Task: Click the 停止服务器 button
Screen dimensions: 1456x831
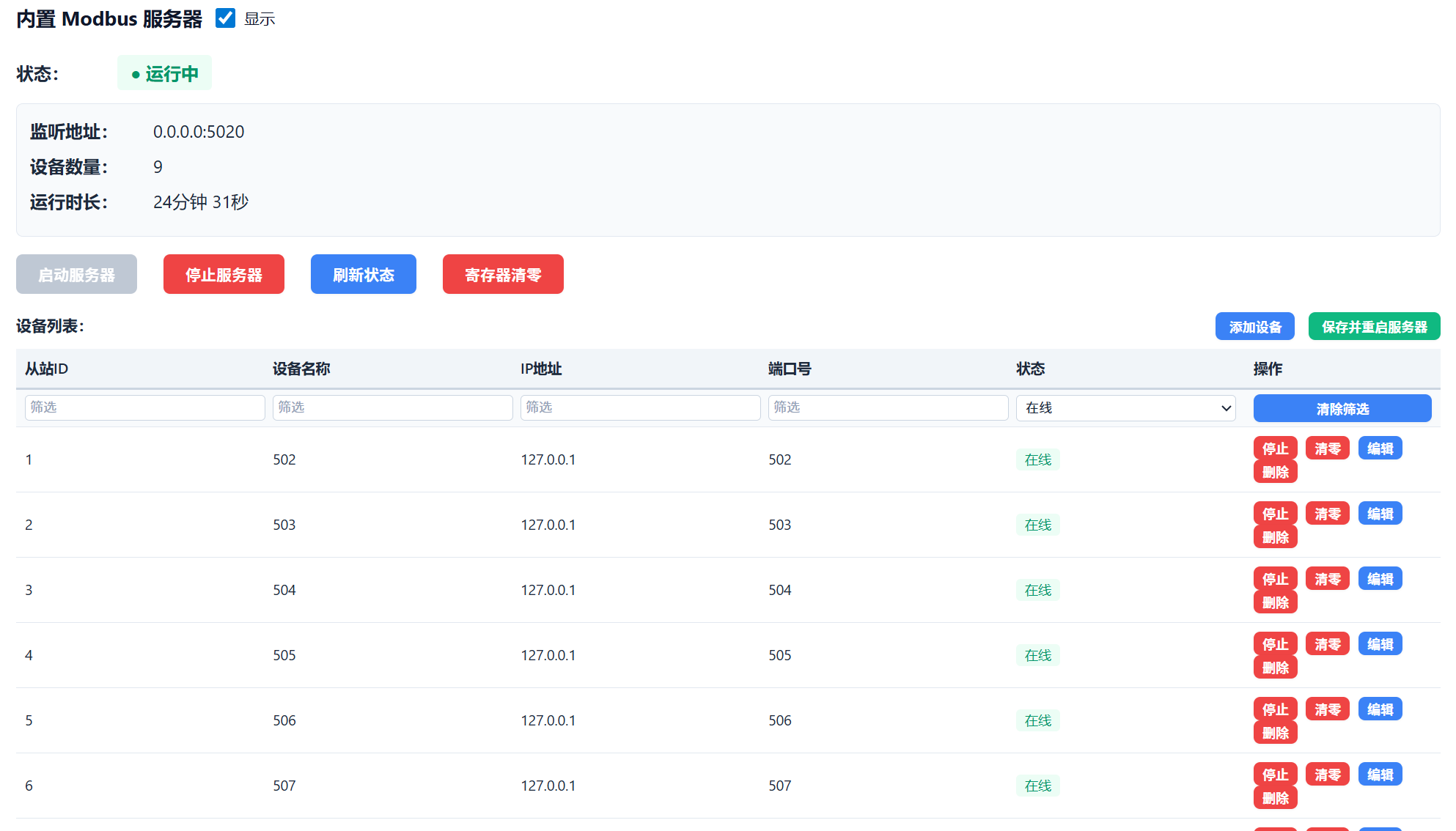Action: (x=224, y=274)
